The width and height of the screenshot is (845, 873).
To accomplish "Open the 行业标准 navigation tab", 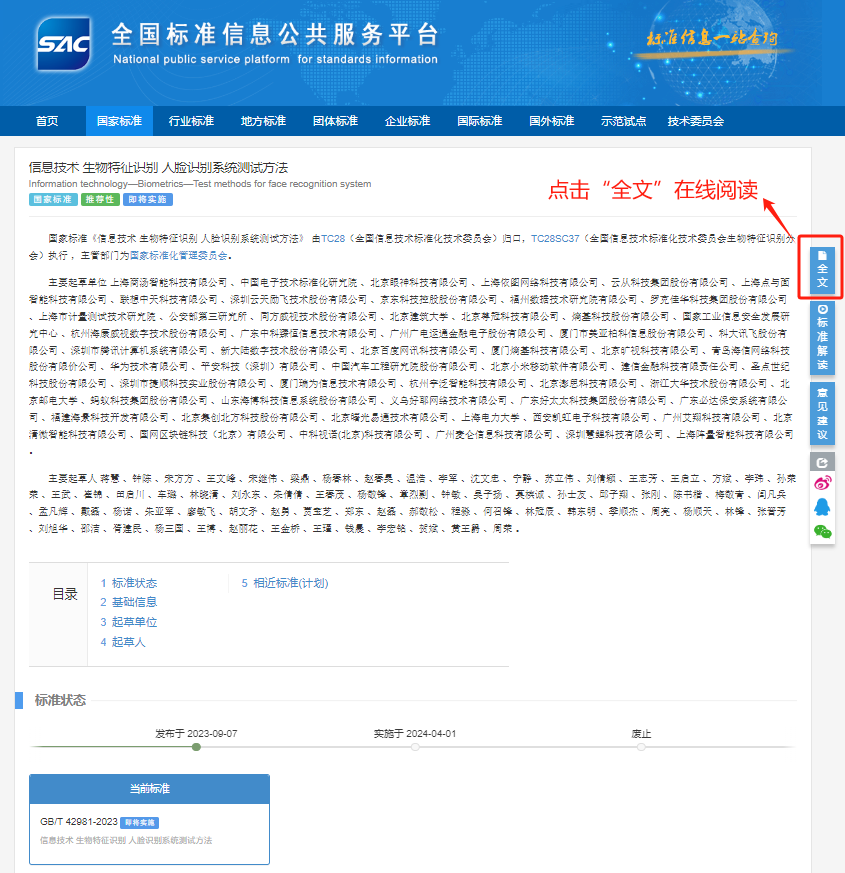I will coord(191,121).
